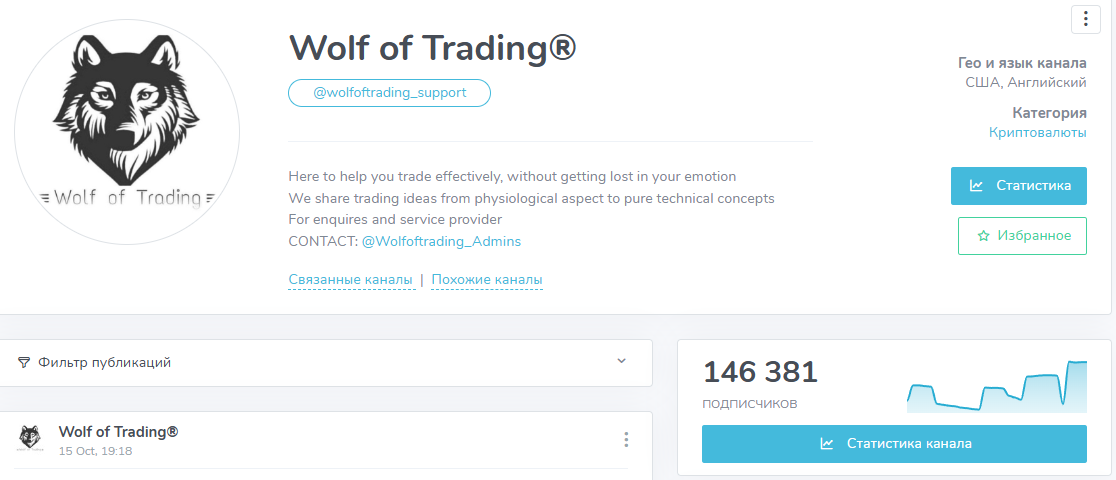Open the @wolfoftrading_support handle
Image resolution: width=1116 pixels, height=480 pixels.
[x=390, y=93]
